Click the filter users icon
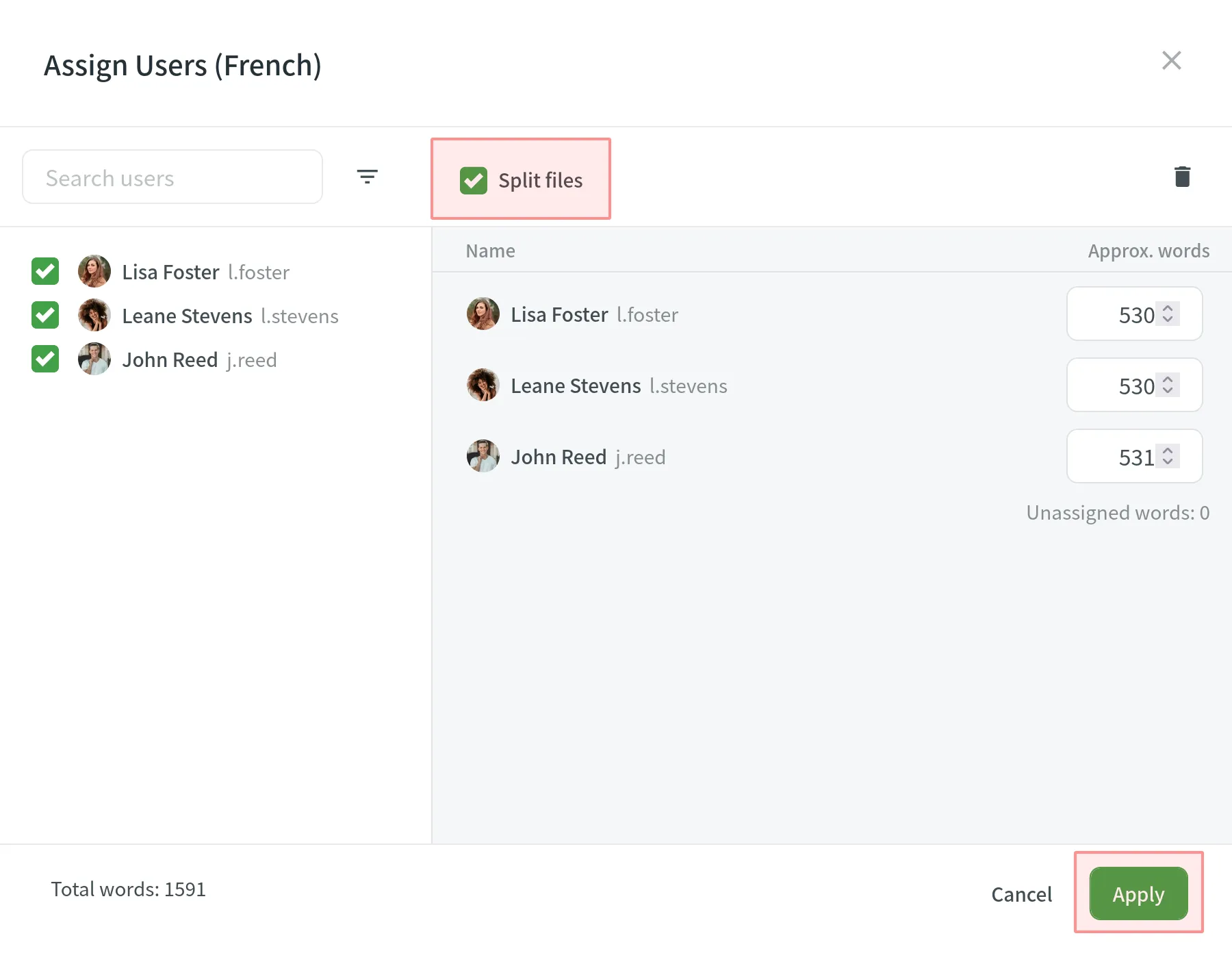1232x964 pixels. 367,177
